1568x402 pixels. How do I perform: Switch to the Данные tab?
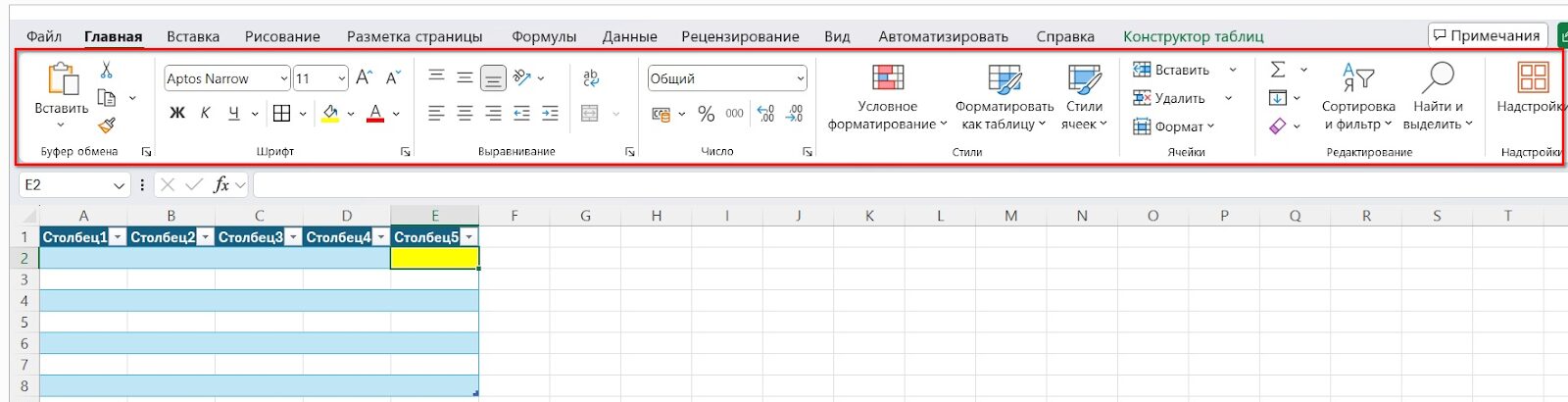[629, 36]
